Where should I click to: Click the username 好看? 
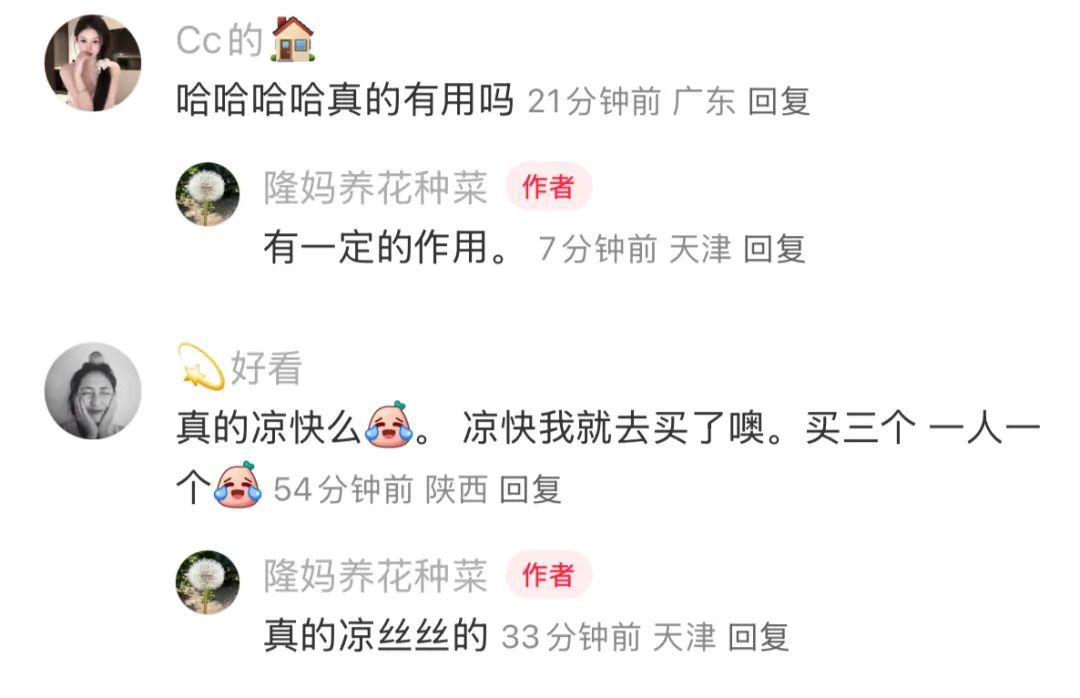point(266,368)
